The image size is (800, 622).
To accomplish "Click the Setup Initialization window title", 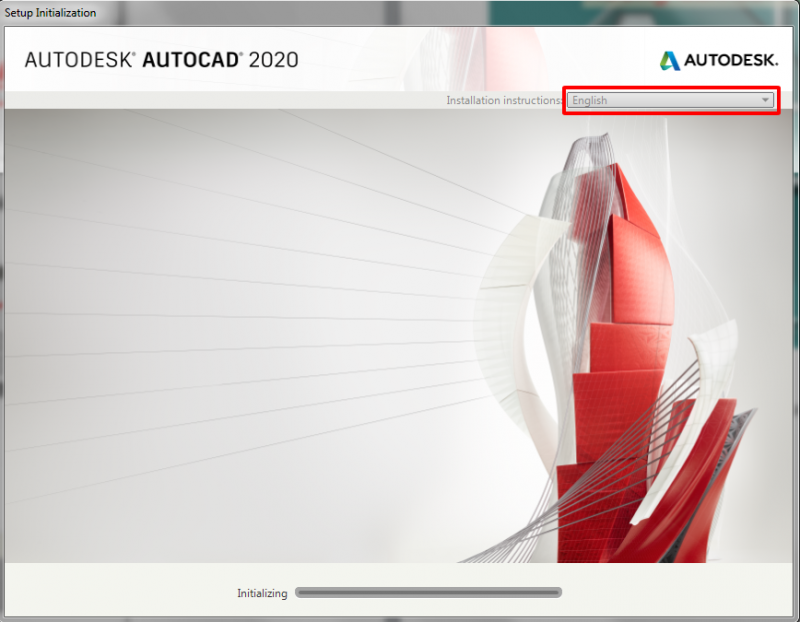I will pyautogui.click(x=50, y=13).
